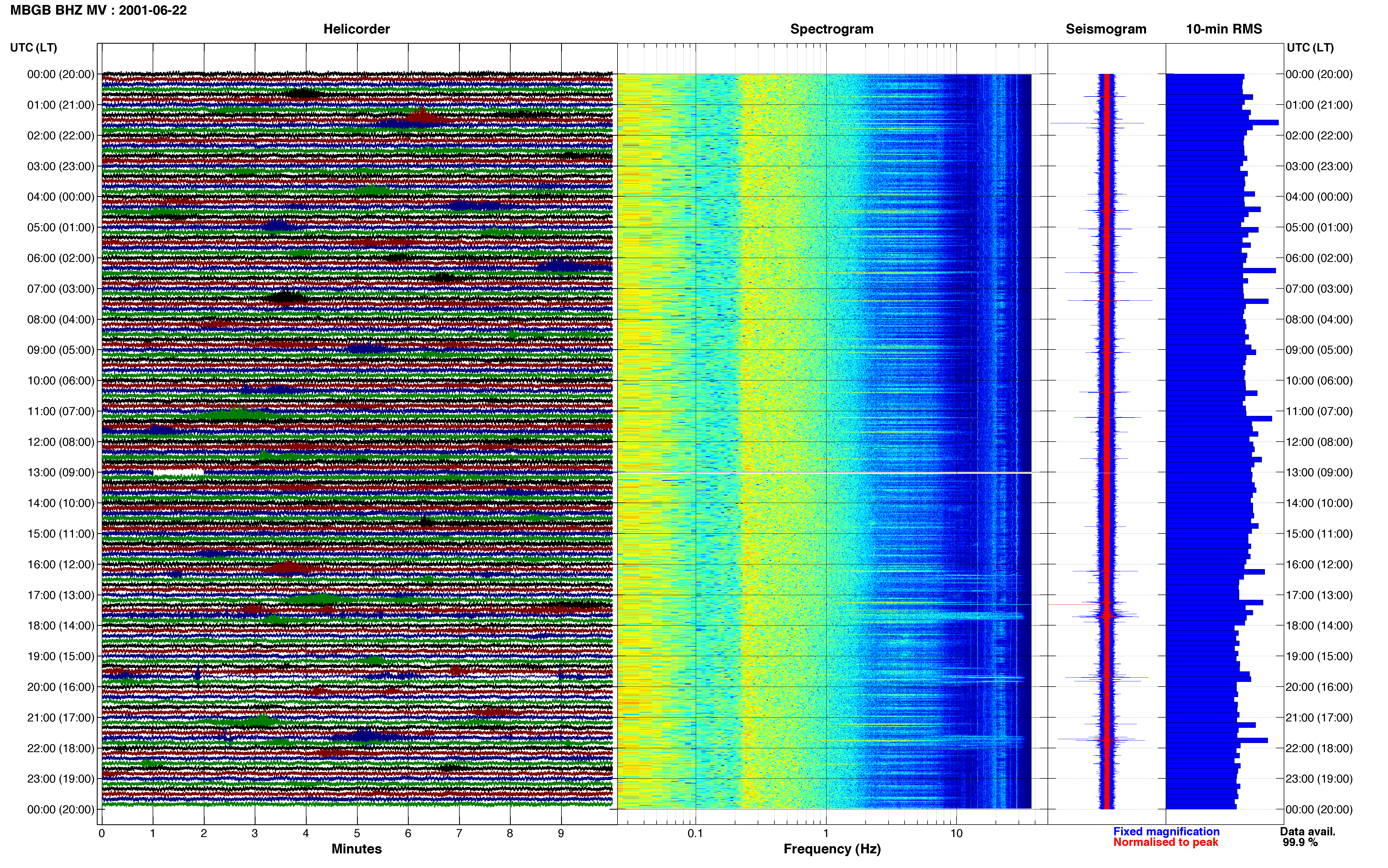Click the left '06:00 (02:00)' time label
The width and height of the screenshot is (1388, 868).
(61, 258)
